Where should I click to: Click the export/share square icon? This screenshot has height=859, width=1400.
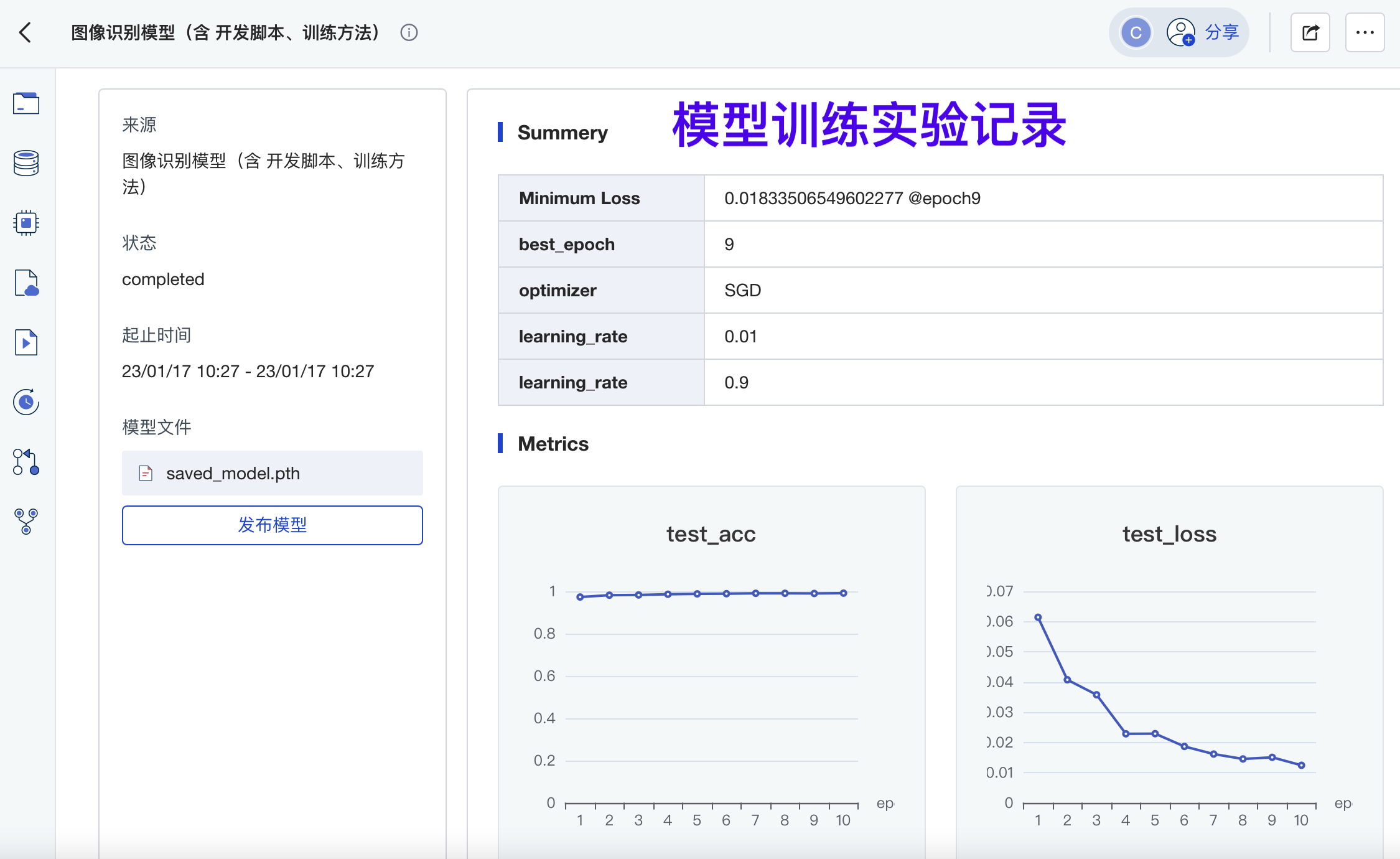[x=1310, y=32]
